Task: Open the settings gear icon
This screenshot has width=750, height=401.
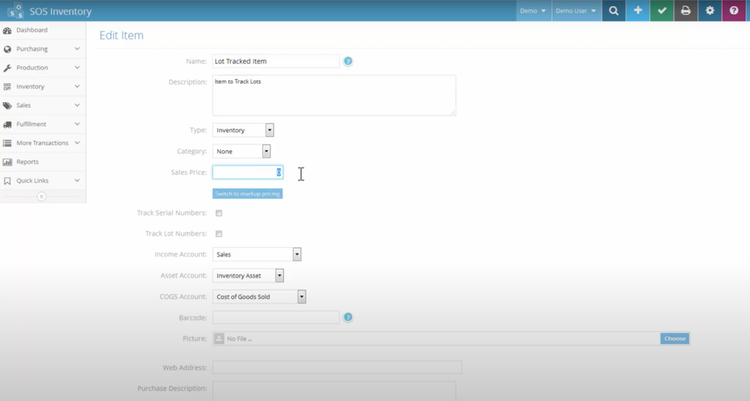Action: click(x=709, y=10)
